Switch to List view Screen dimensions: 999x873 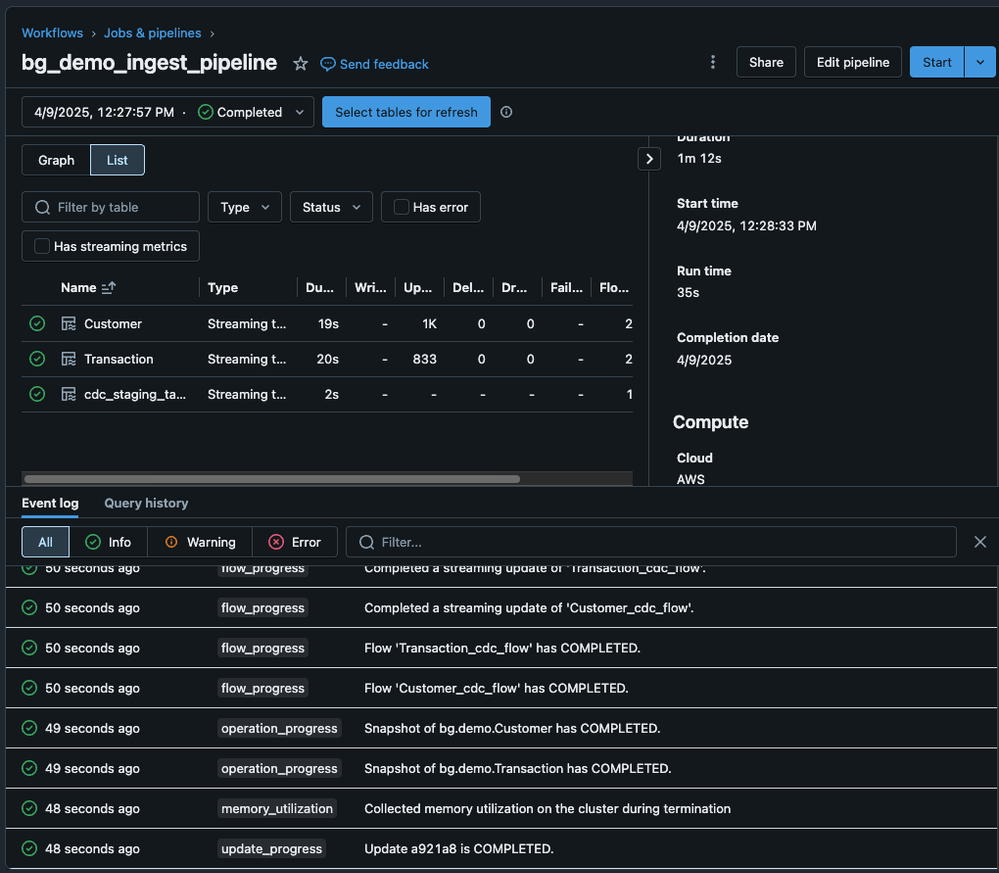[x=117, y=160]
